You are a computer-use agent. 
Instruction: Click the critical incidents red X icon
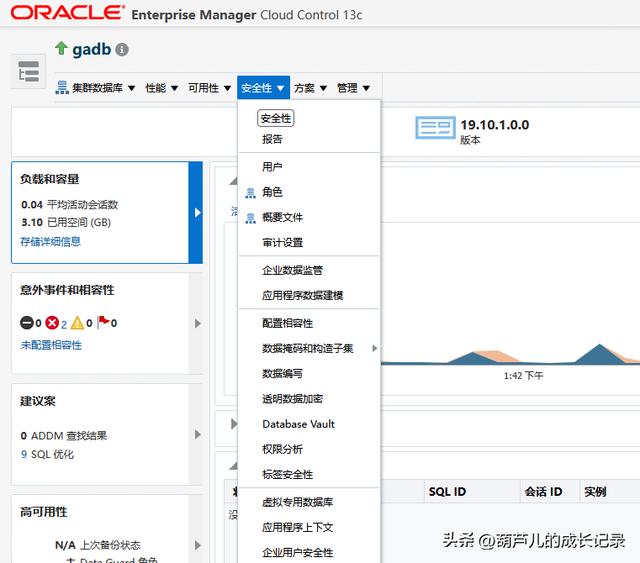[52, 323]
